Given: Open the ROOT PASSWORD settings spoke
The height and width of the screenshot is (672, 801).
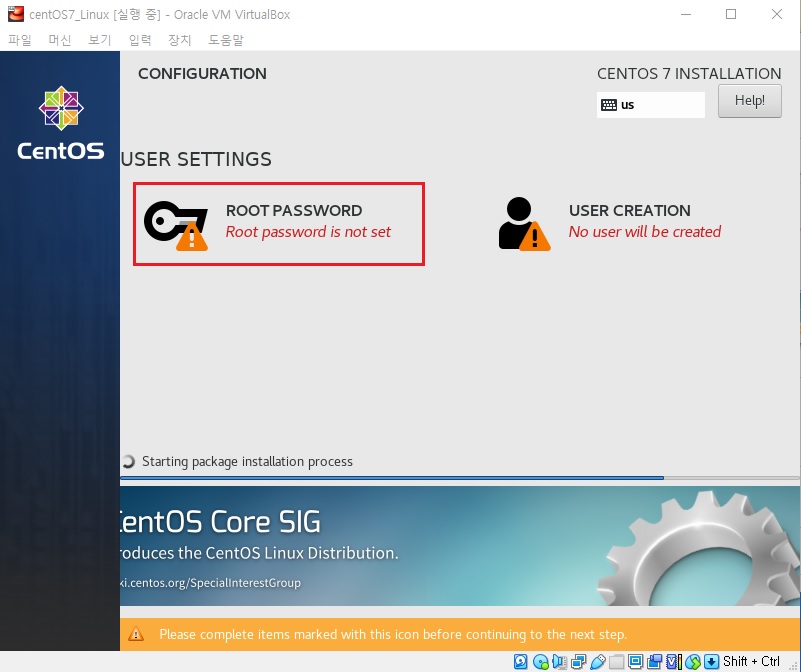Looking at the screenshot, I should 279,224.
